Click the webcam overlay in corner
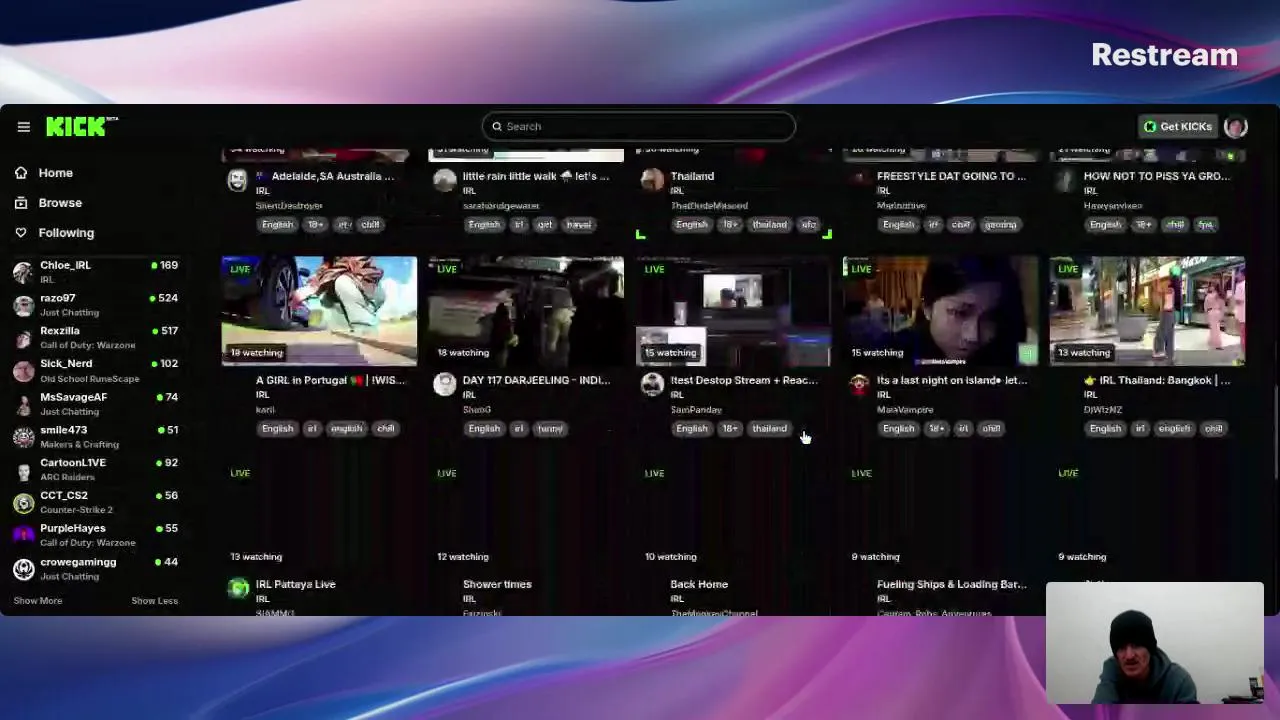1280x720 pixels. pos(1154,643)
